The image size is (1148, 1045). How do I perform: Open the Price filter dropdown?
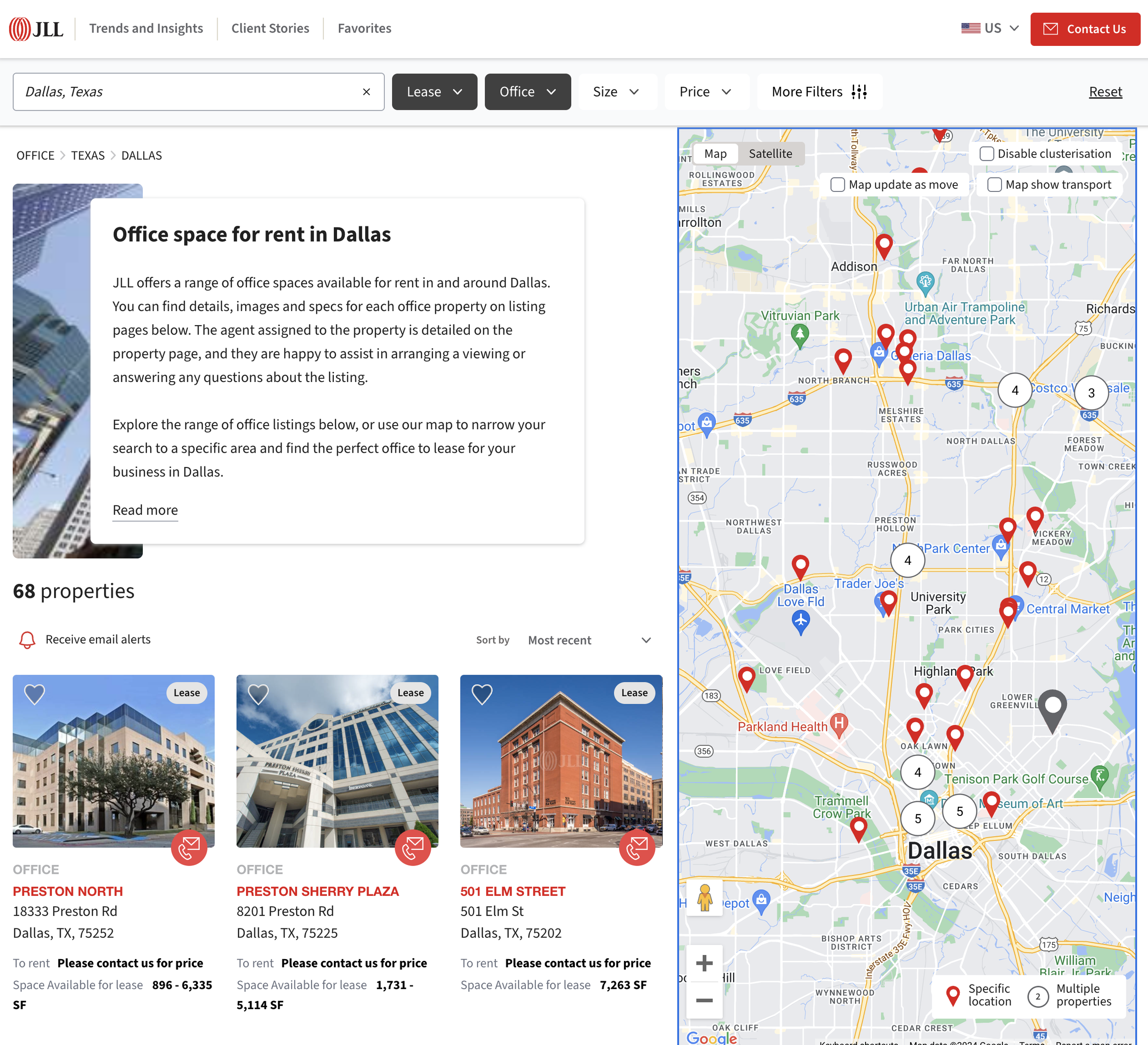point(705,92)
